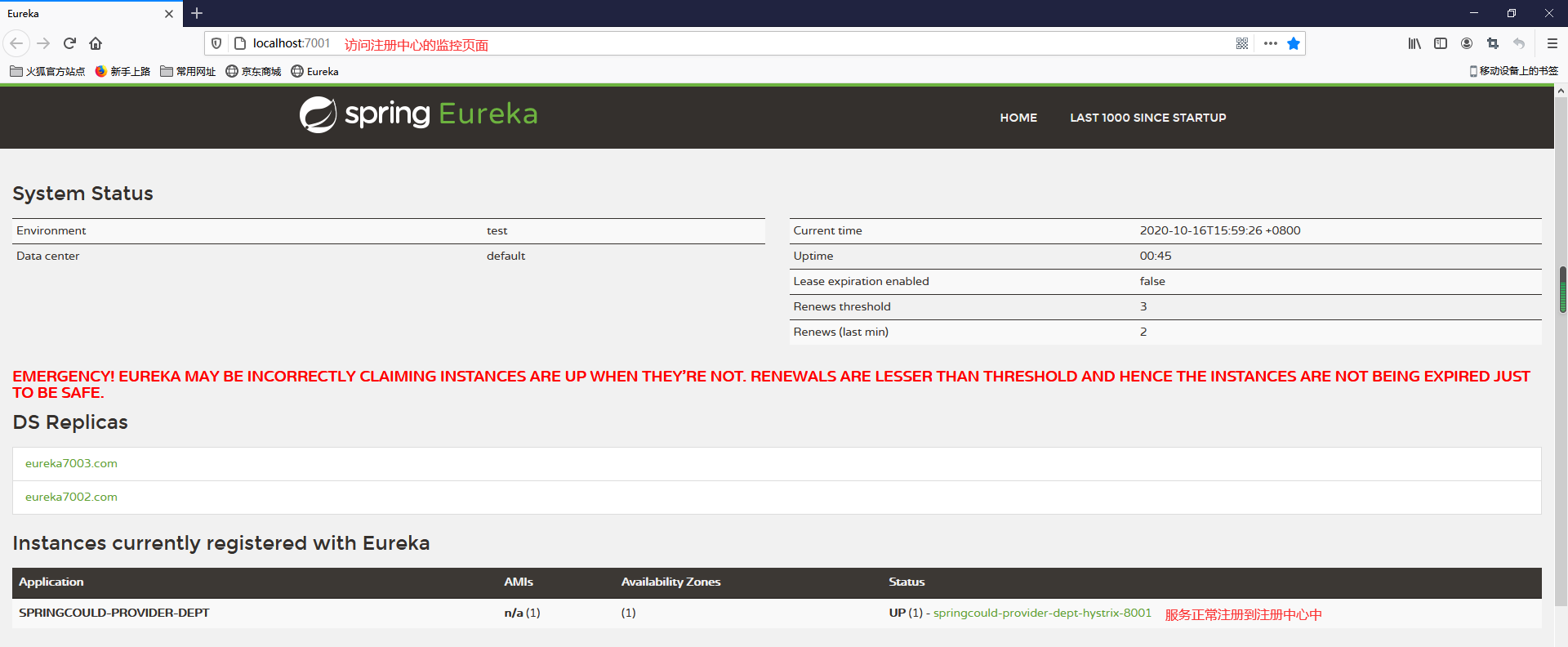Open the eureka7003.com replica link

click(71, 463)
